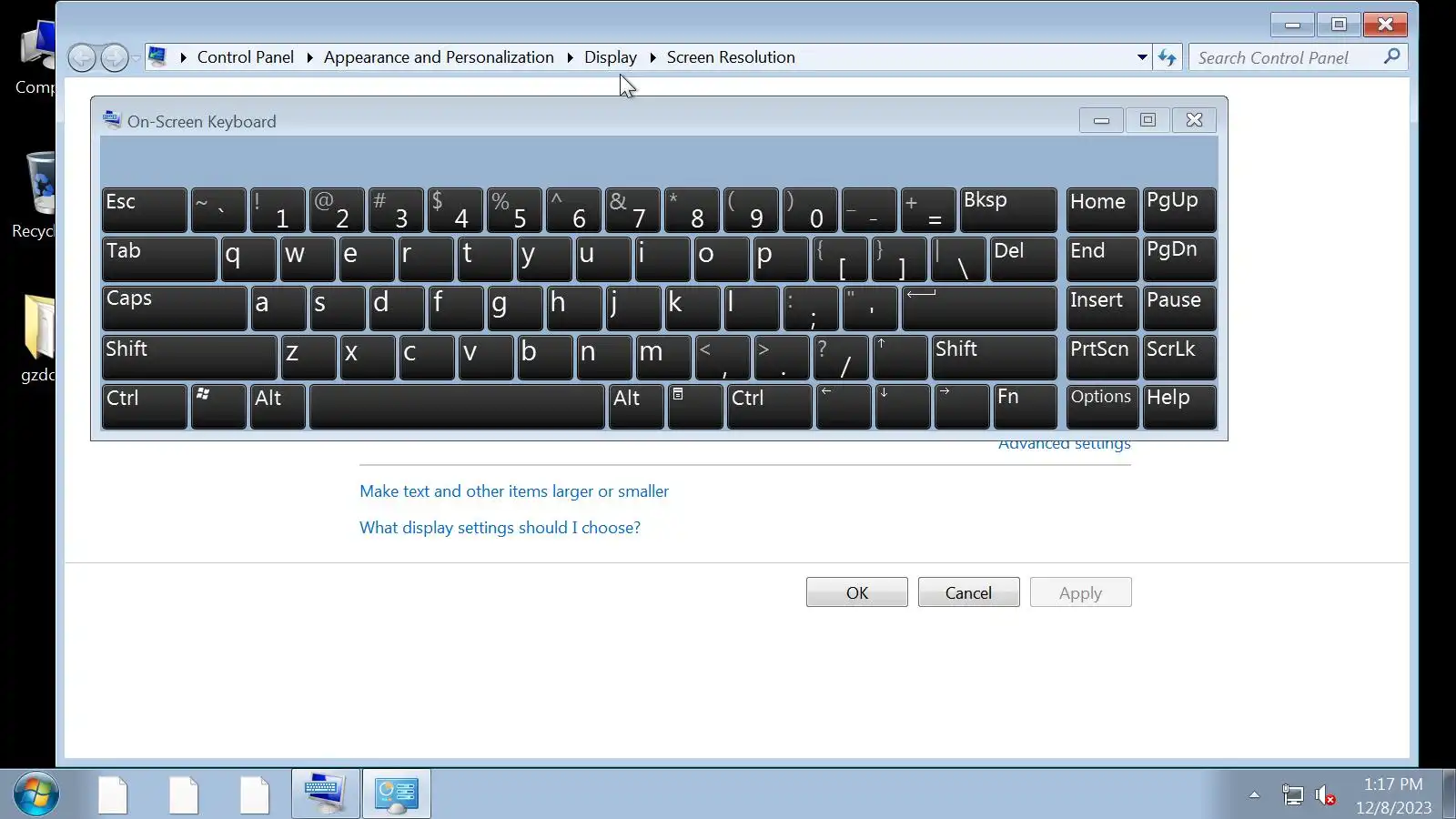Open the second blank document taskbar icon
Screen dimensions: 1456x819
pyautogui.click(x=184, y=795)
